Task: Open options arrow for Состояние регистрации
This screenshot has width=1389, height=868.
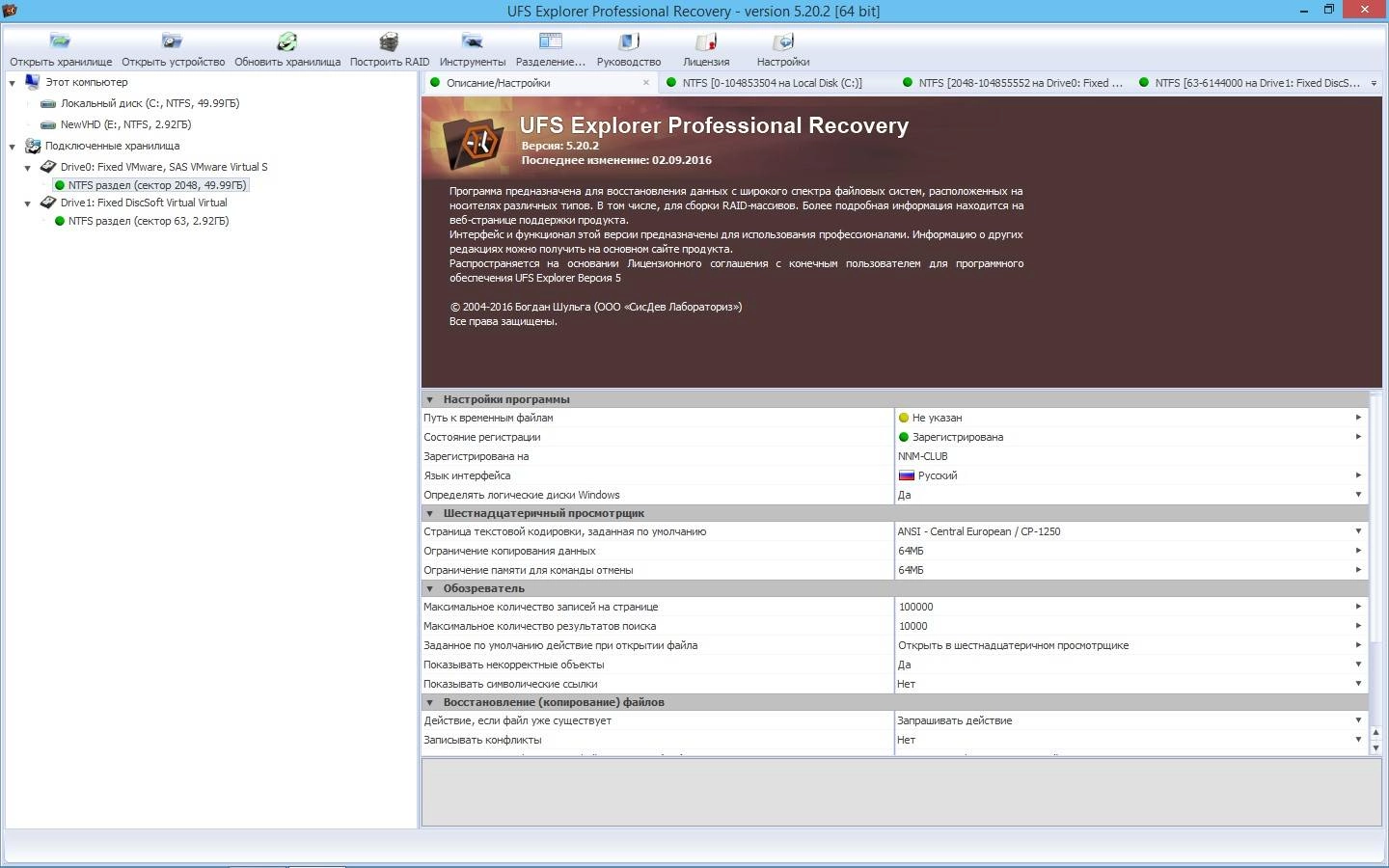Action: tap(1358, 437)
